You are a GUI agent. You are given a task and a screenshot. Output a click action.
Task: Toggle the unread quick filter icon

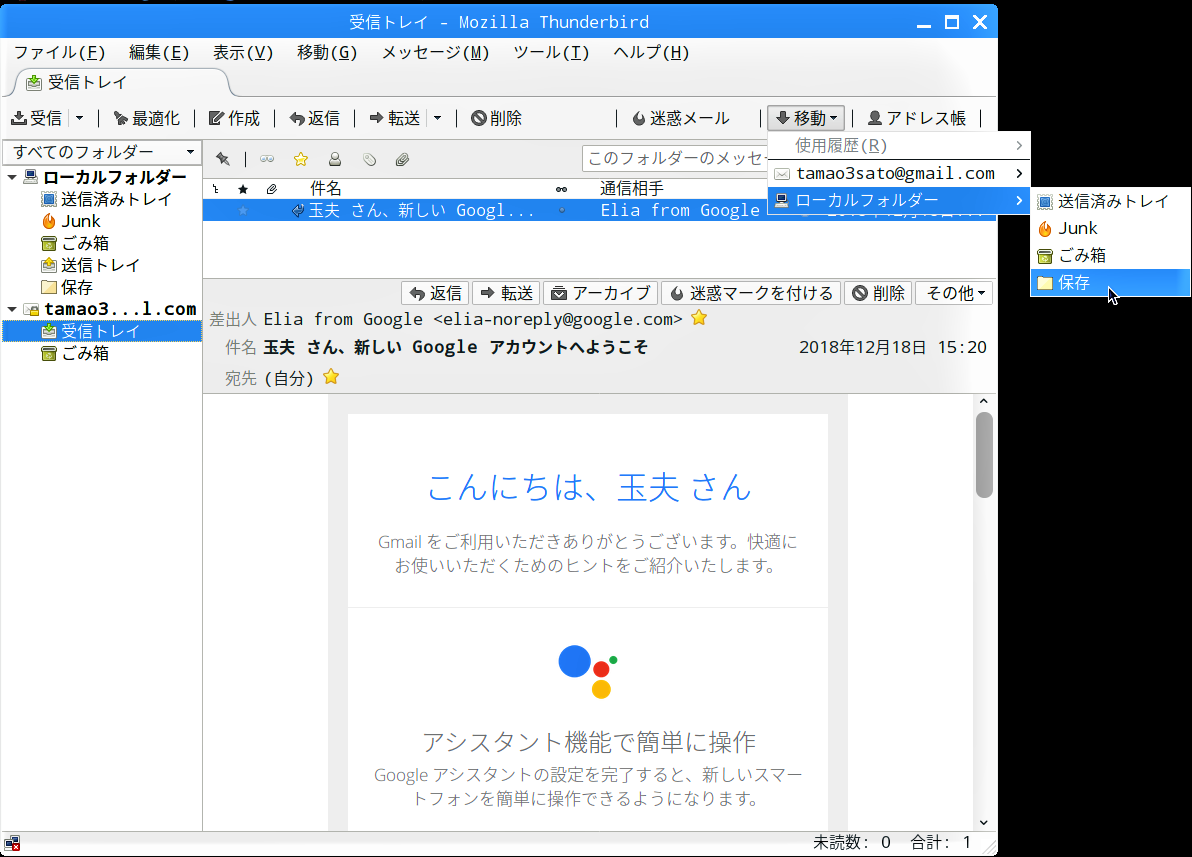pos(267,159)
